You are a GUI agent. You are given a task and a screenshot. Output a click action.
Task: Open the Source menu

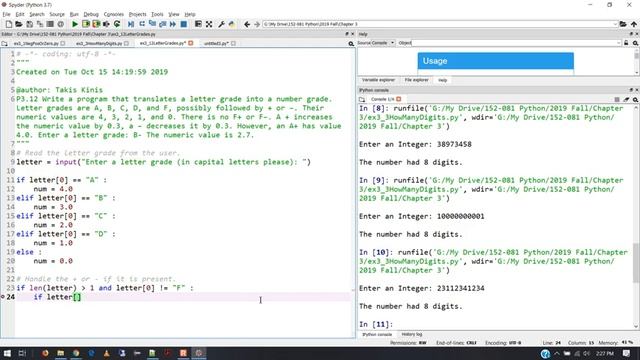coord(57,14)
